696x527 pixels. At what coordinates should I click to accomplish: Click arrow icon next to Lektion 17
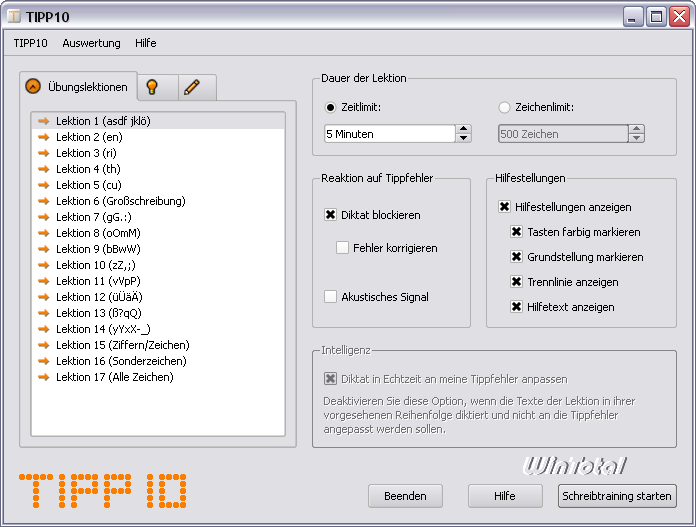pyautogui.click(x=44, y=377)
